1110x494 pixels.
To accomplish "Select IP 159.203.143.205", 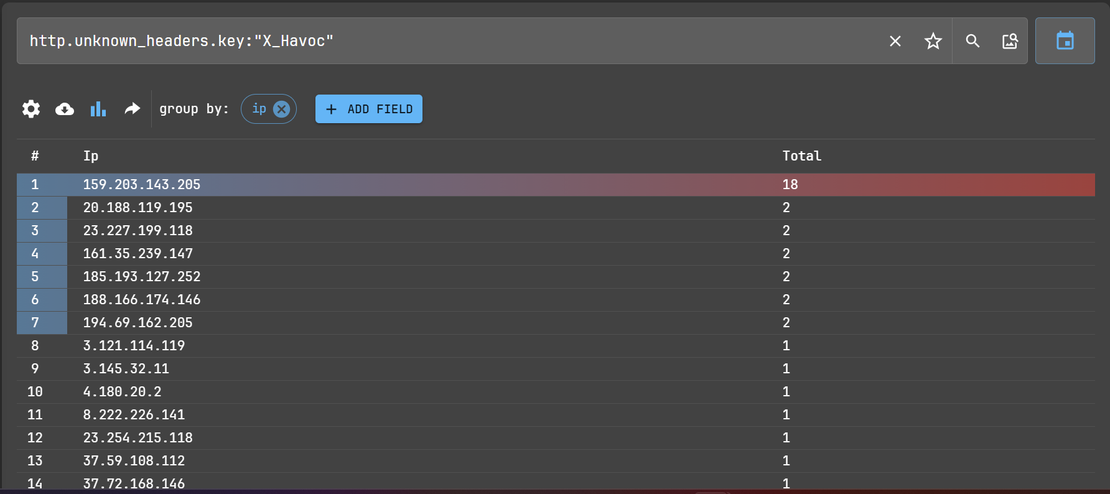I will pos(141,185).
